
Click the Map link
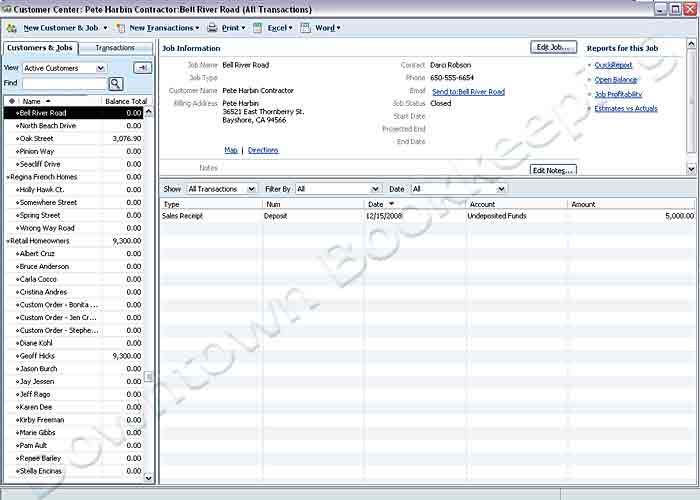231,150
